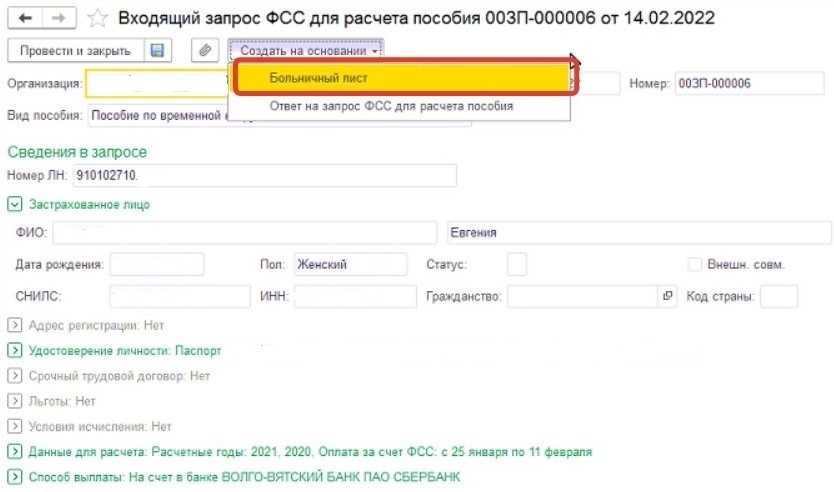The width and height of the screenshot is (834, 492).
Task: Click open icon in Гражданство field
Action: click(668, 297)
